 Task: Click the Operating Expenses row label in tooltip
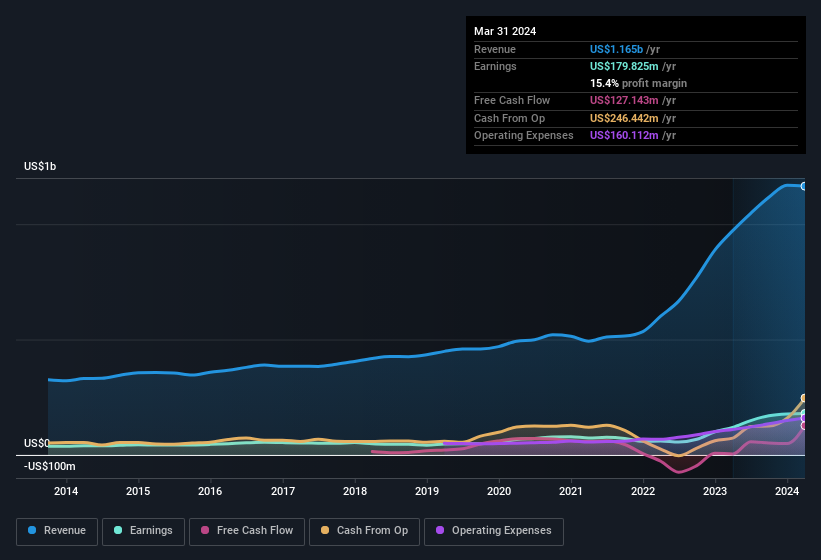coord(524,136)
